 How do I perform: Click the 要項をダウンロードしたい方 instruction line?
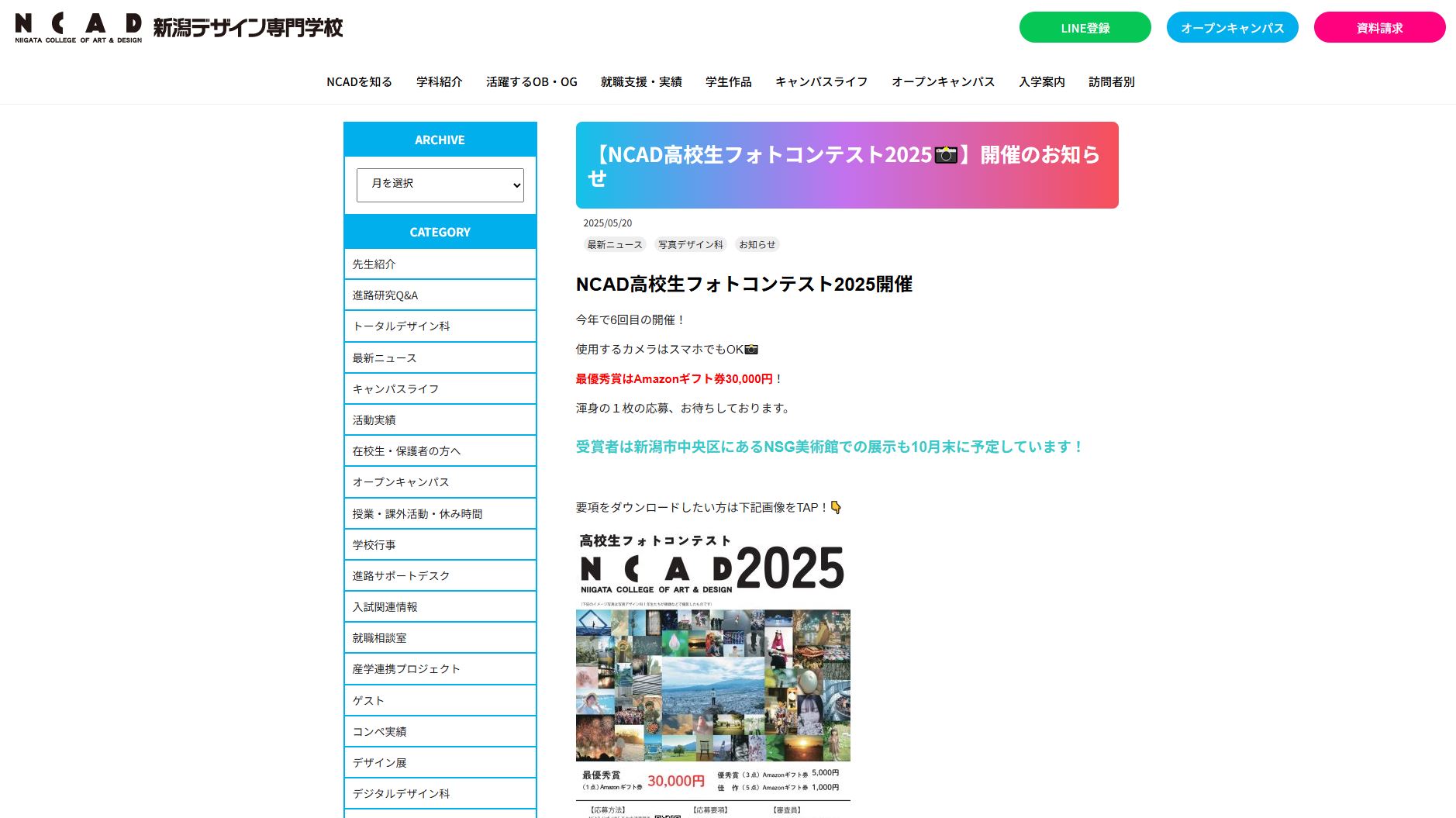point(709,508)
